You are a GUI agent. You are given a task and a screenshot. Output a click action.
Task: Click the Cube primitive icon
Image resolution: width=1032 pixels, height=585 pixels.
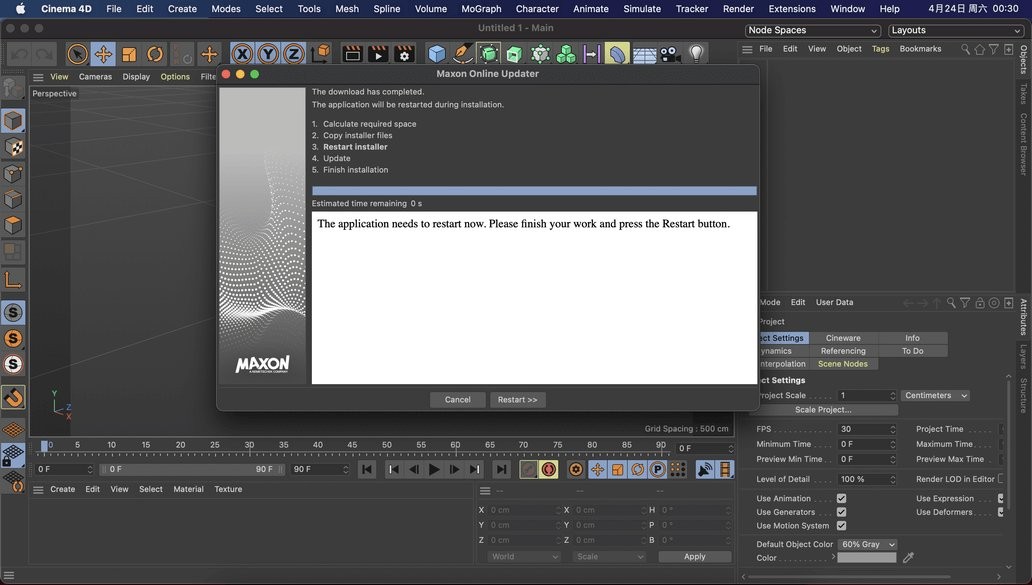coord(436,54)
